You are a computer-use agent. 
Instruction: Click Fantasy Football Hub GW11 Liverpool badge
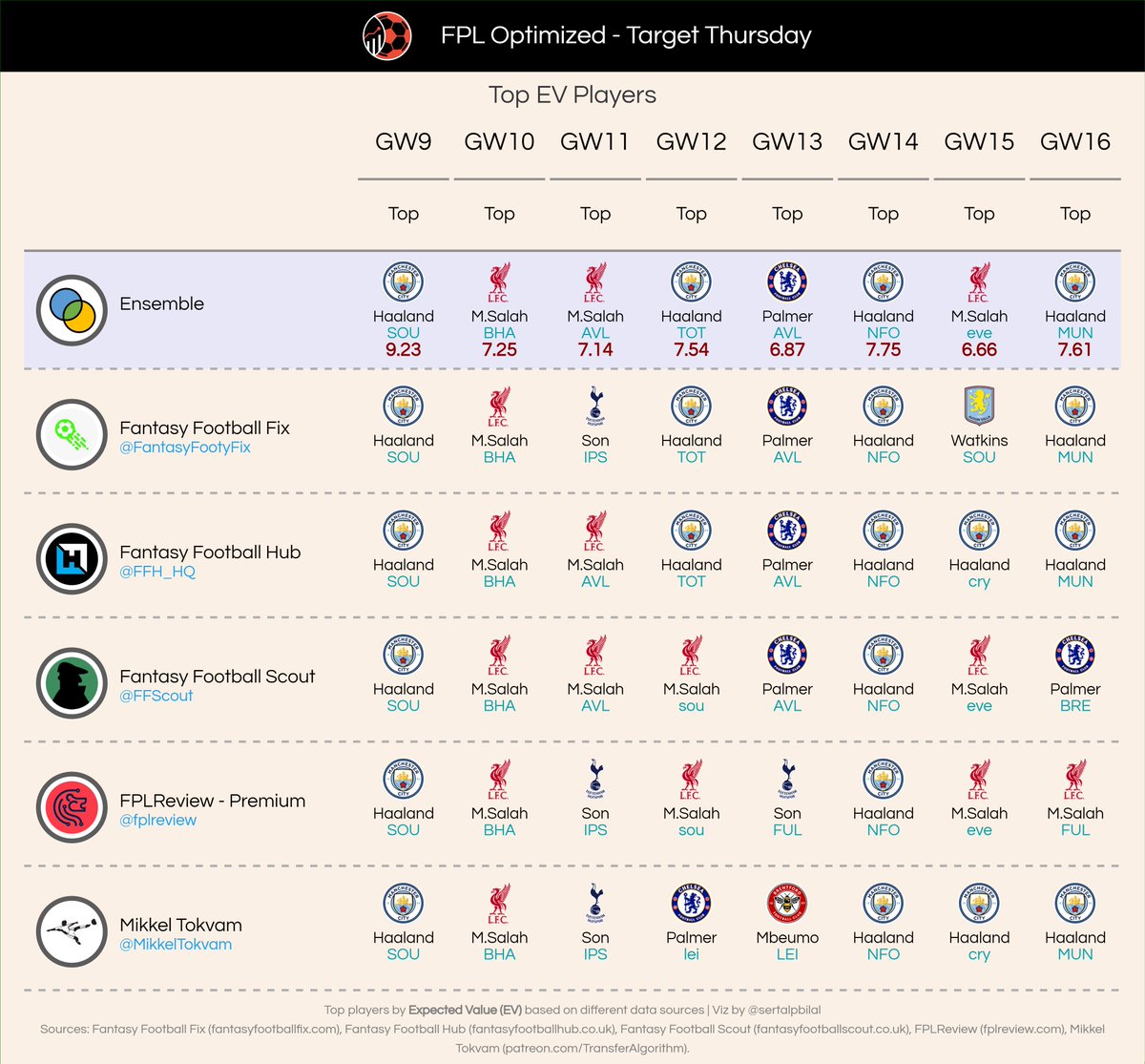click(x=595, y=531)
